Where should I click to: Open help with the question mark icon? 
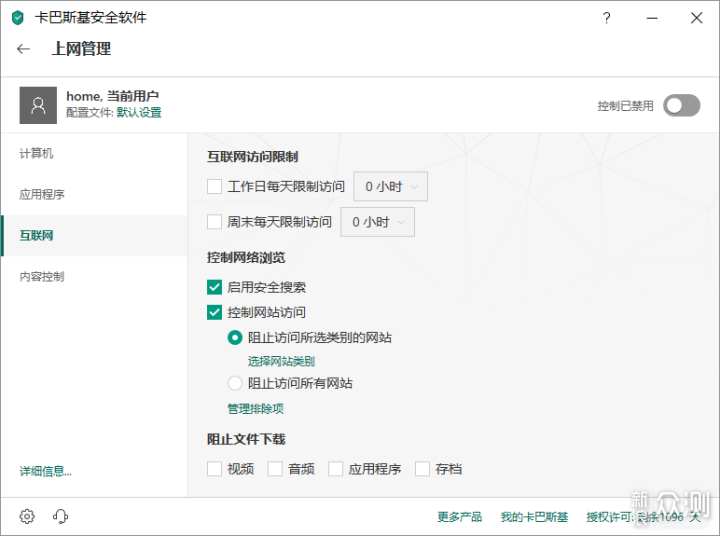[x=607, y=18]
